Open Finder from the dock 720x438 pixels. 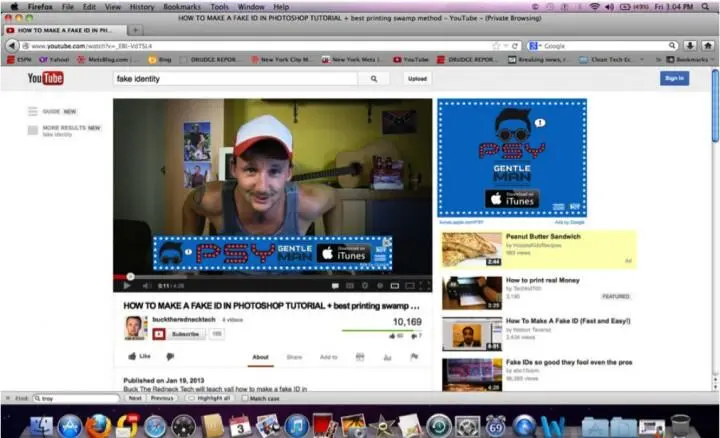pyautogui.click(x=41, y=427)
